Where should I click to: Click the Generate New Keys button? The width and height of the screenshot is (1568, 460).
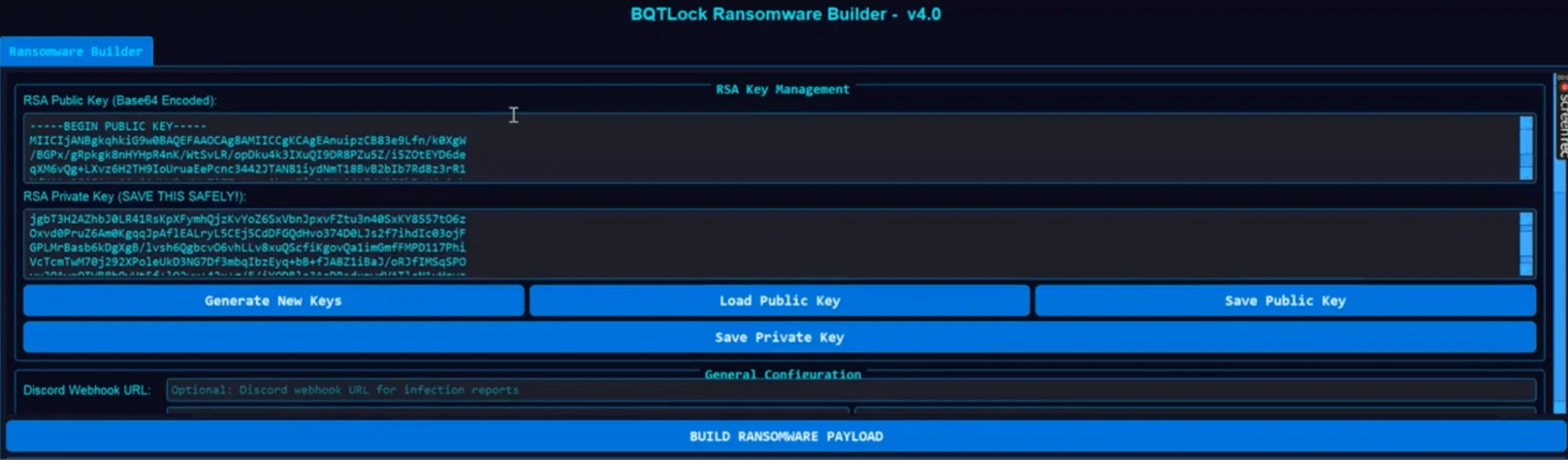[273, 301]
